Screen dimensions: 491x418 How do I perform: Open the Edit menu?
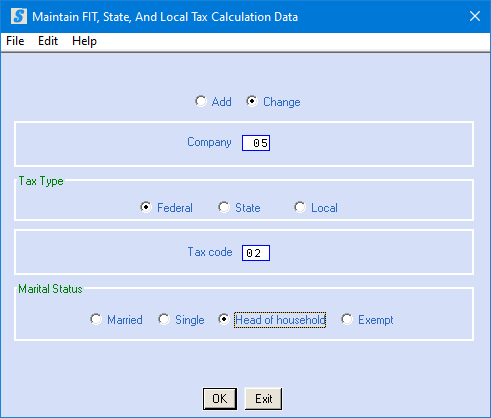tap(48, 41)
